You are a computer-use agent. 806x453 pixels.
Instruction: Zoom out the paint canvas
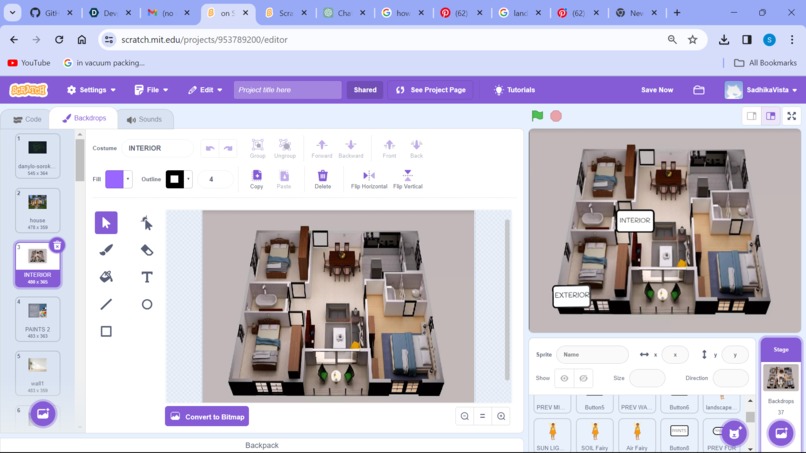[465, 416]
